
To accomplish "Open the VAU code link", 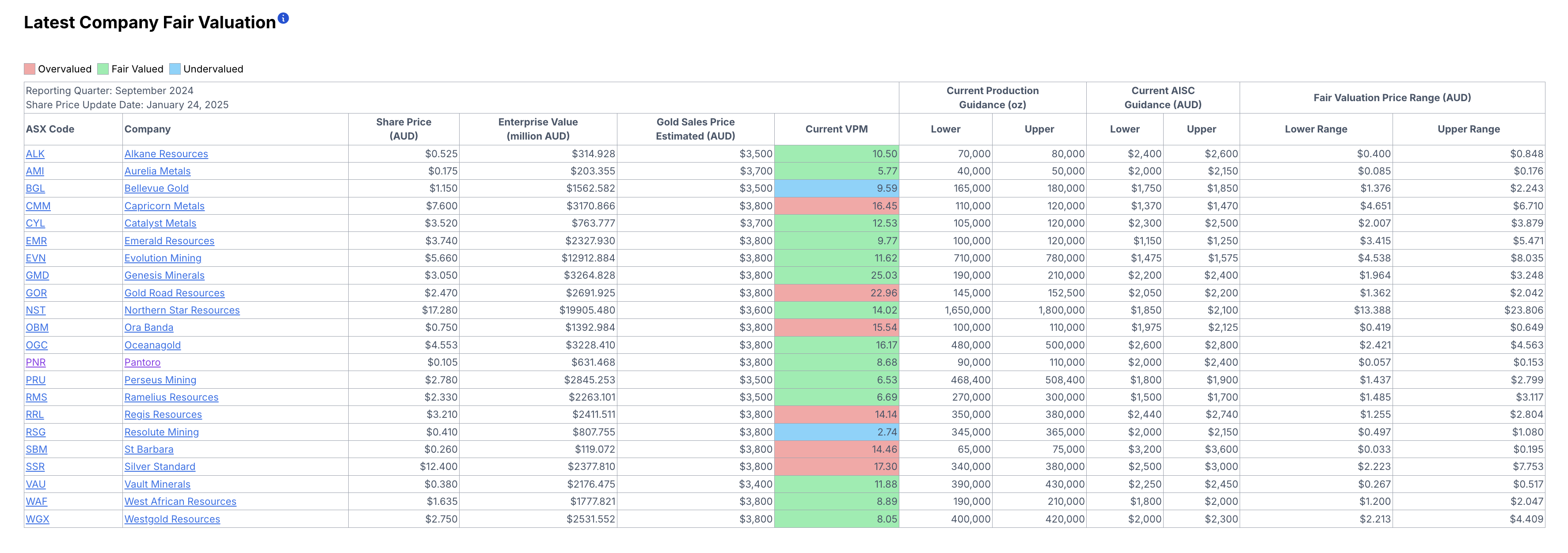I will coord(35,484).
